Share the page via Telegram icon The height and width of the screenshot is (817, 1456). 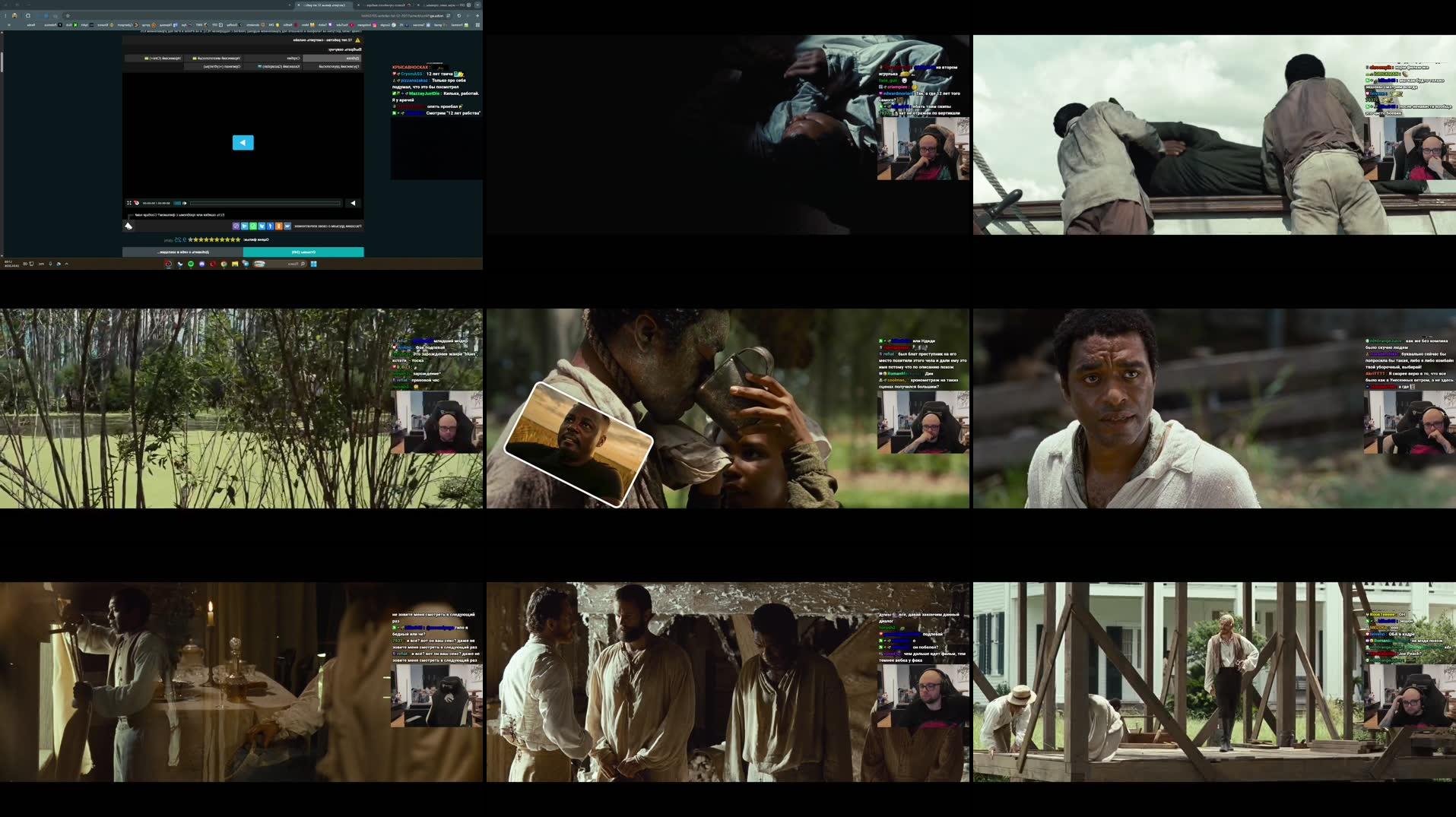(245, 226)
